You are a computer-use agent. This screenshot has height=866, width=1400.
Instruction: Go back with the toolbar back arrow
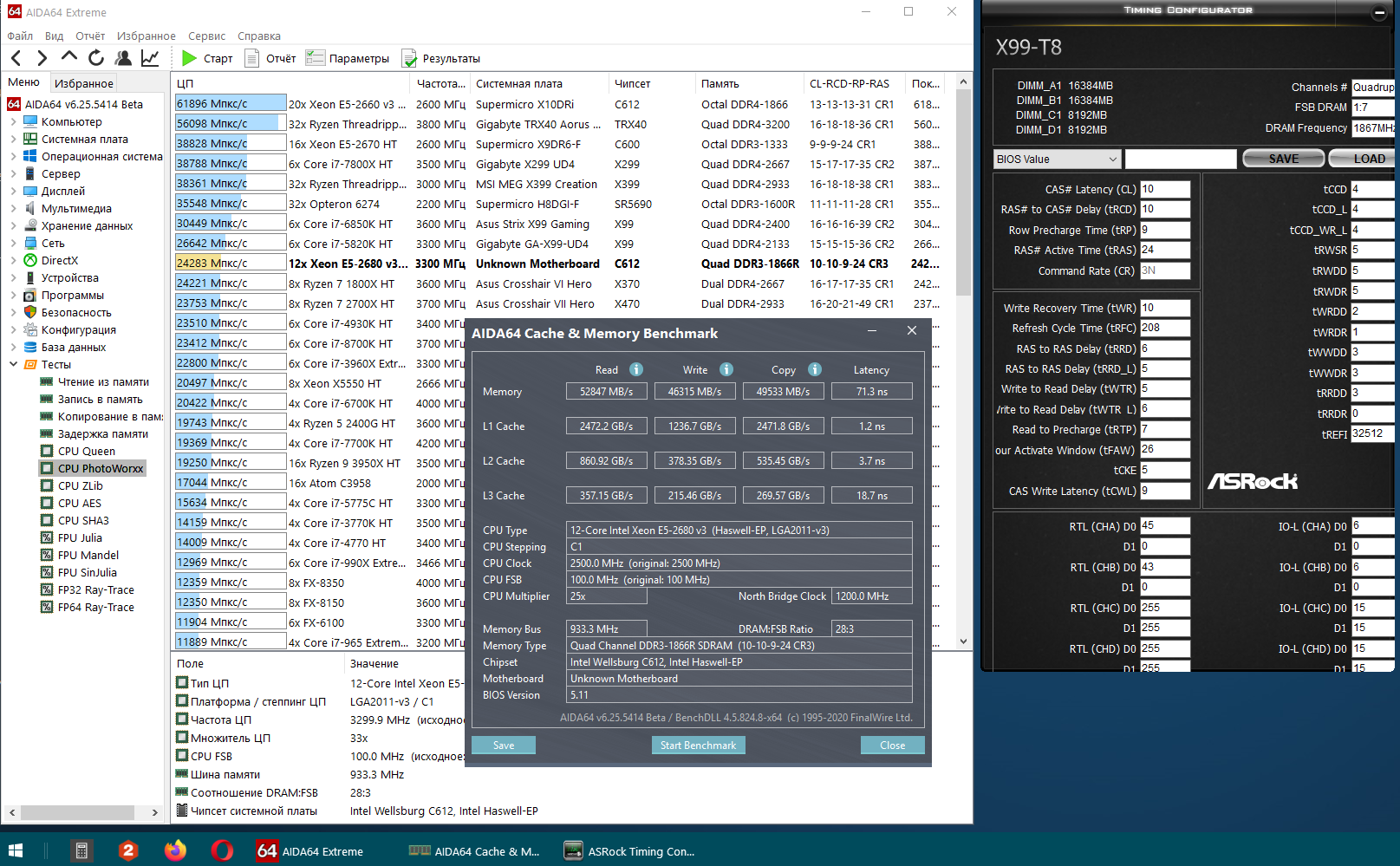pos(16,58)
